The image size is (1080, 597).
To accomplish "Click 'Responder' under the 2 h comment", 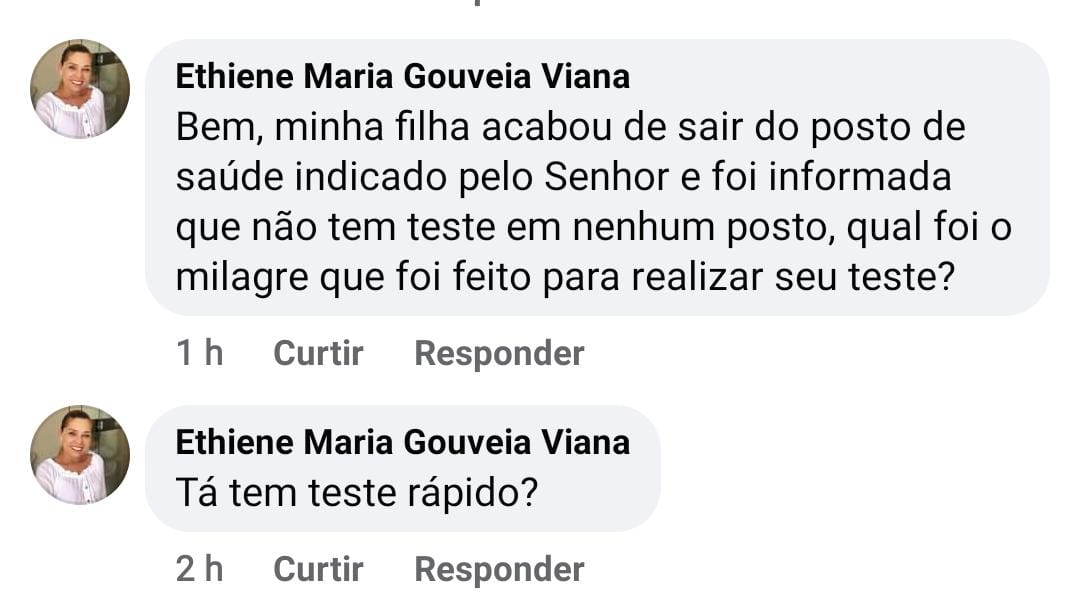I will point(499,569).
